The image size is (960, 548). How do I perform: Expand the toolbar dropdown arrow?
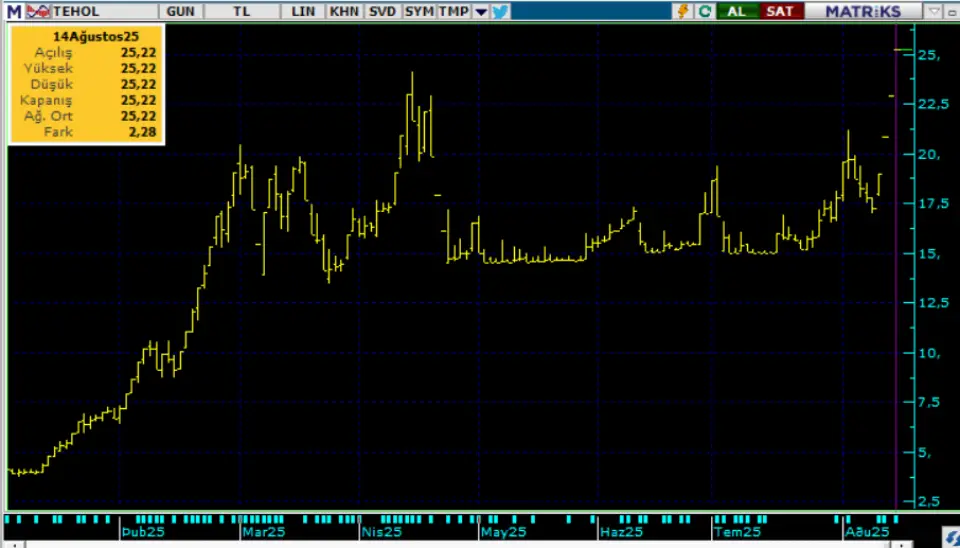pos(481,12)
